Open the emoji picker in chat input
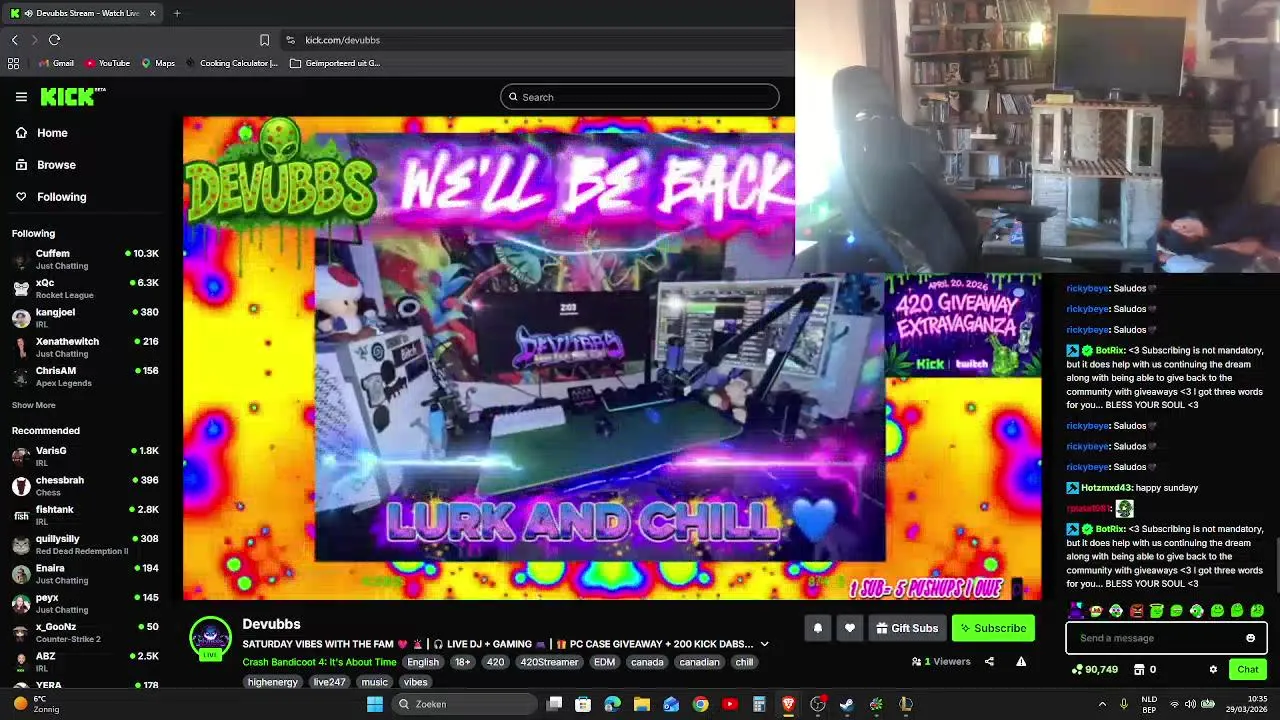 [x=1250, y=638]
